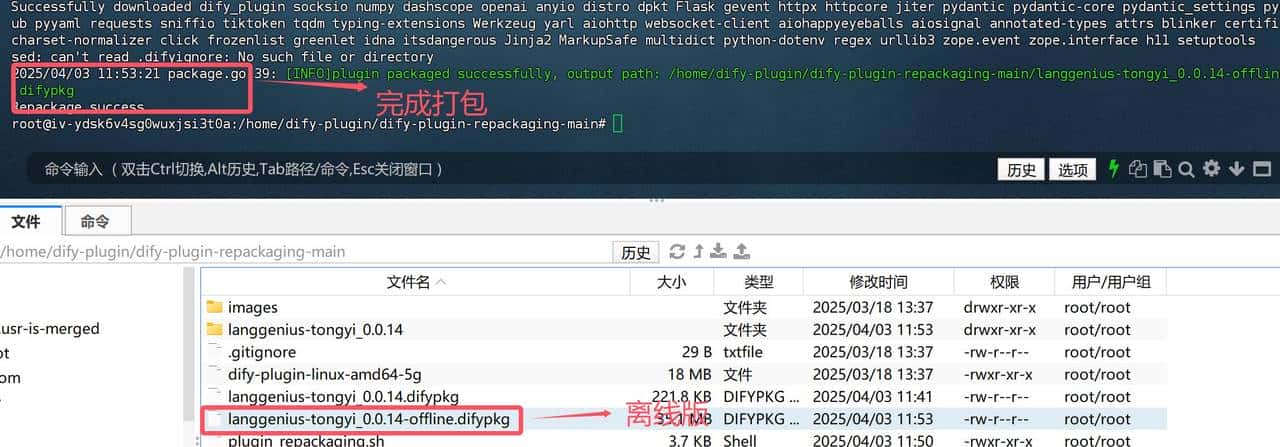Select the .gitignore file name
The height and width of the screenshot is (447, 1280).
pos(262,352)
